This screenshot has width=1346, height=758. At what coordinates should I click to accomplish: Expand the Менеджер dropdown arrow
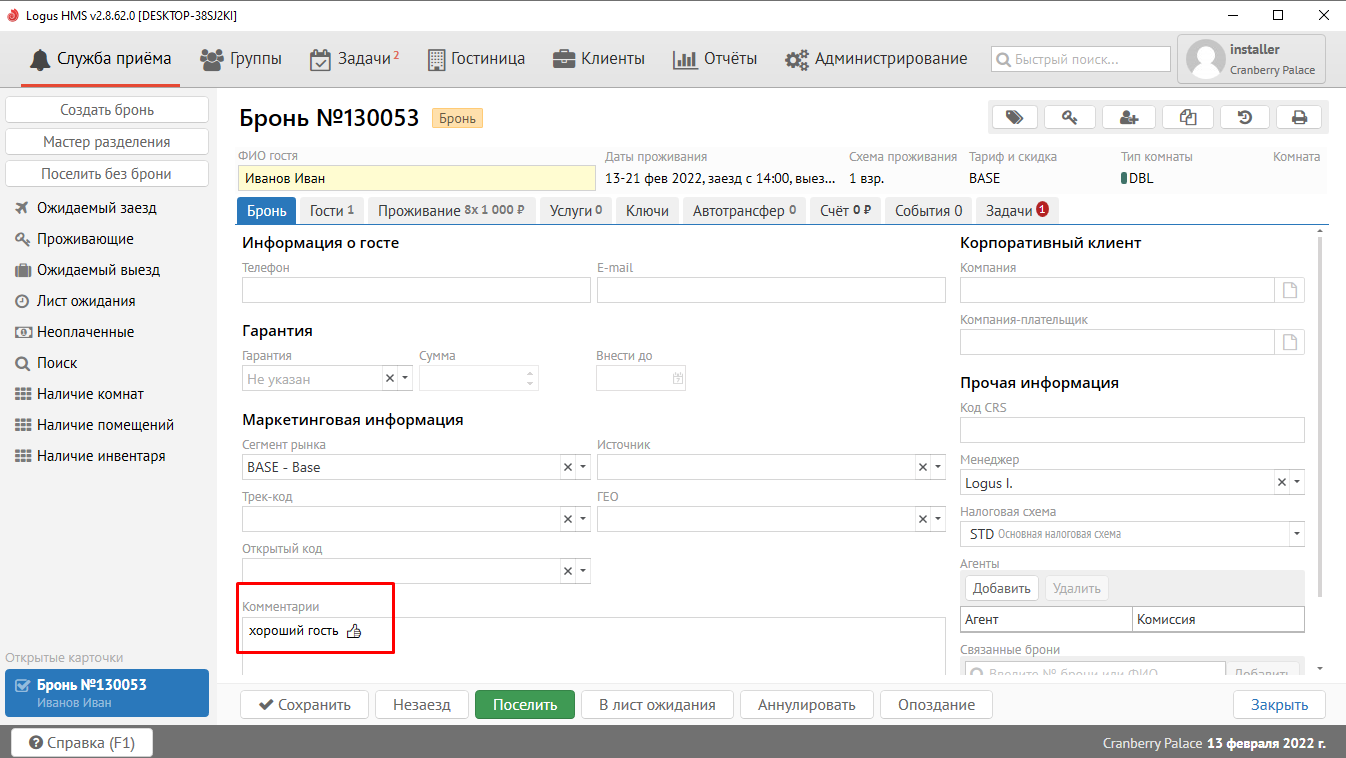[x=1297, y=483]
